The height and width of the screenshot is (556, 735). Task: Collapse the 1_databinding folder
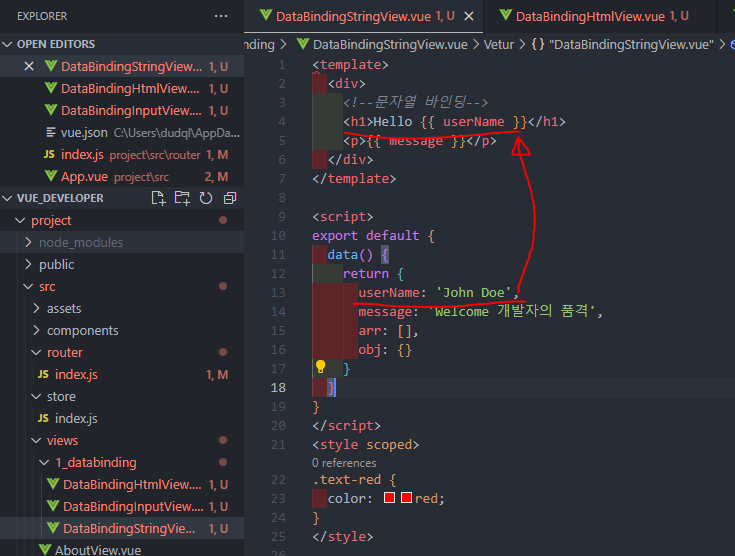point(44,463)
